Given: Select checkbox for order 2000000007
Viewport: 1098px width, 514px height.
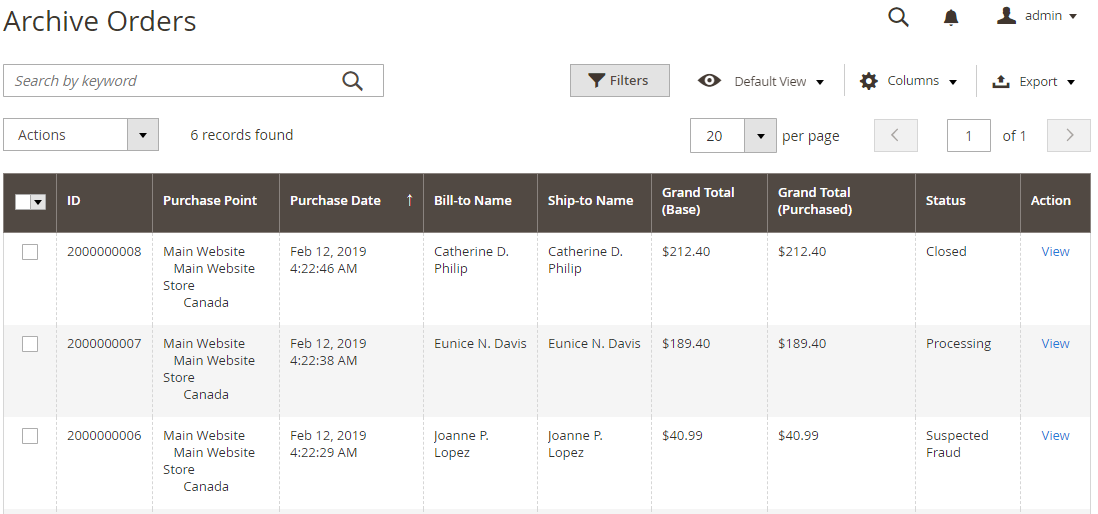Looking at the screenshot, I should tap(30, 344).
